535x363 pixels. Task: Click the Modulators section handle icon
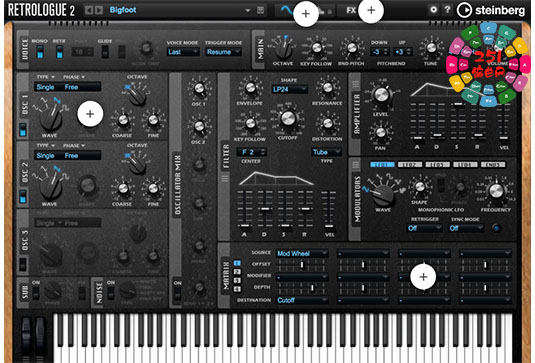(x=356, y=165)
